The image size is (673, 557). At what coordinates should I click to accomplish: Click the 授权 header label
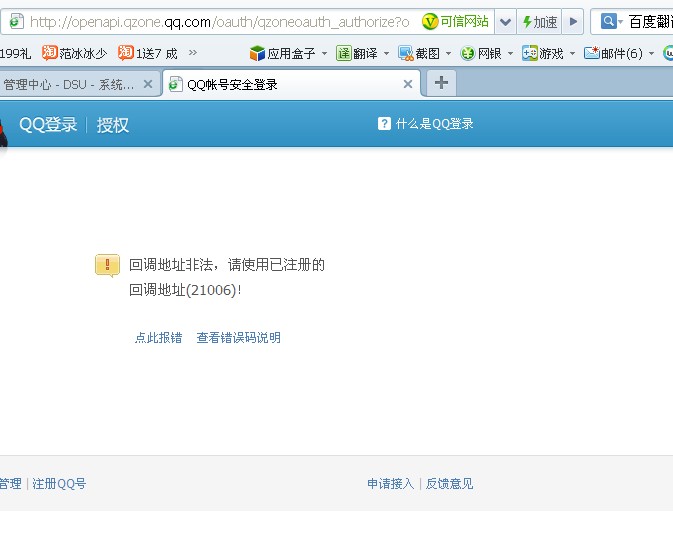click(x=112, y=125)
